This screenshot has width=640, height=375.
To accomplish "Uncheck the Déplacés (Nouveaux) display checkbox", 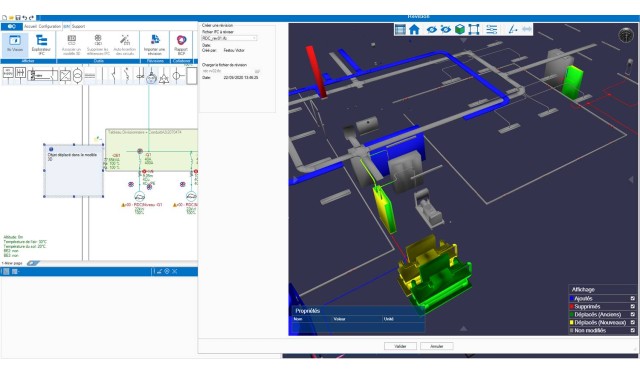I will 633,322.
